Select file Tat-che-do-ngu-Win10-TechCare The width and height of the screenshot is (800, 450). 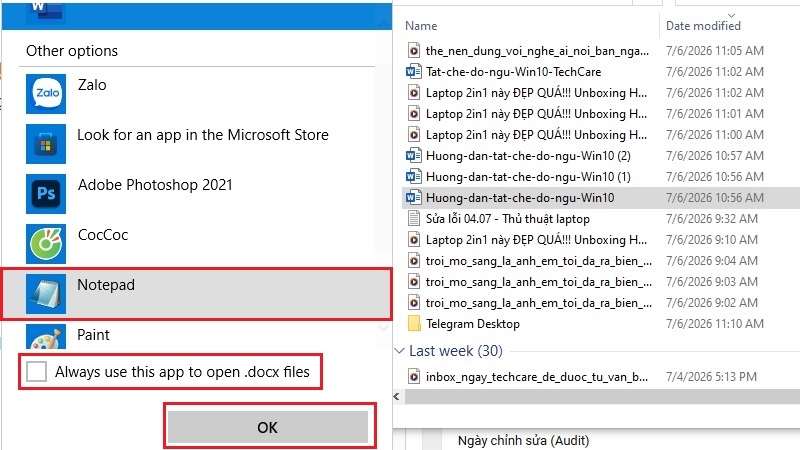(513, 71)
